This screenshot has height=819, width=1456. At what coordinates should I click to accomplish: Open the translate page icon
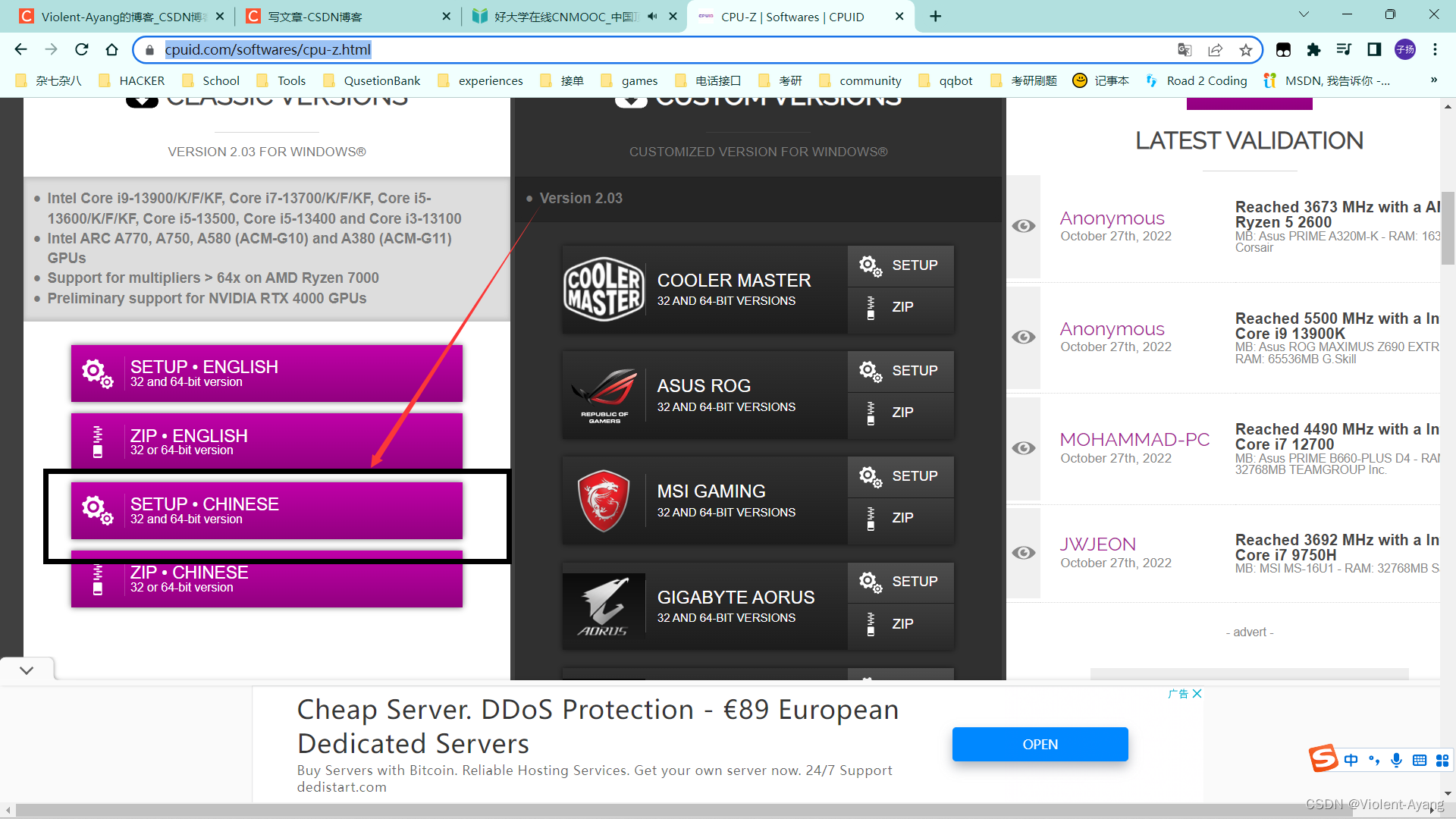coord(1185,50)
